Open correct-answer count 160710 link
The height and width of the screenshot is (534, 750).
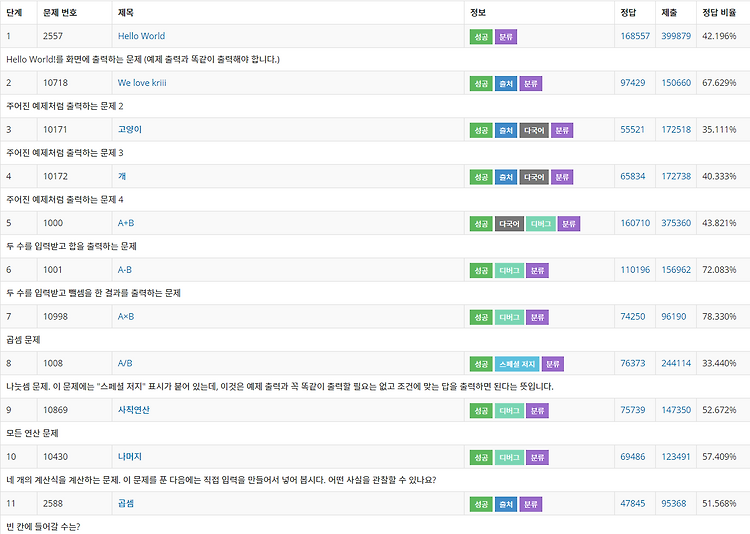(x=635, y=223)
